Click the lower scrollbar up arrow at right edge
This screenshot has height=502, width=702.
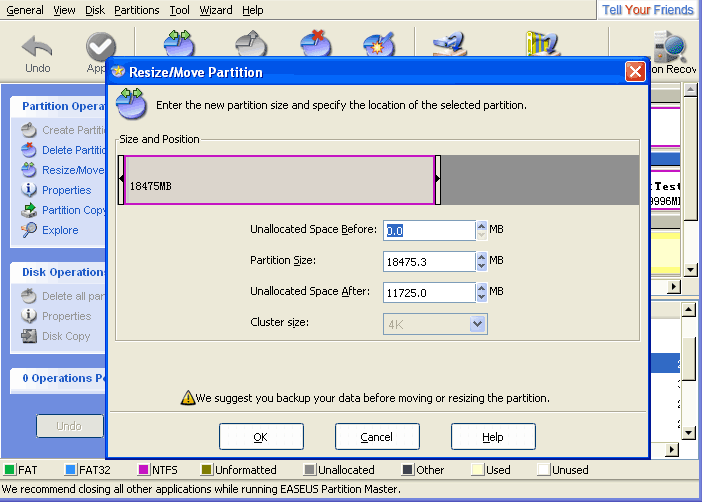(689, 309)
